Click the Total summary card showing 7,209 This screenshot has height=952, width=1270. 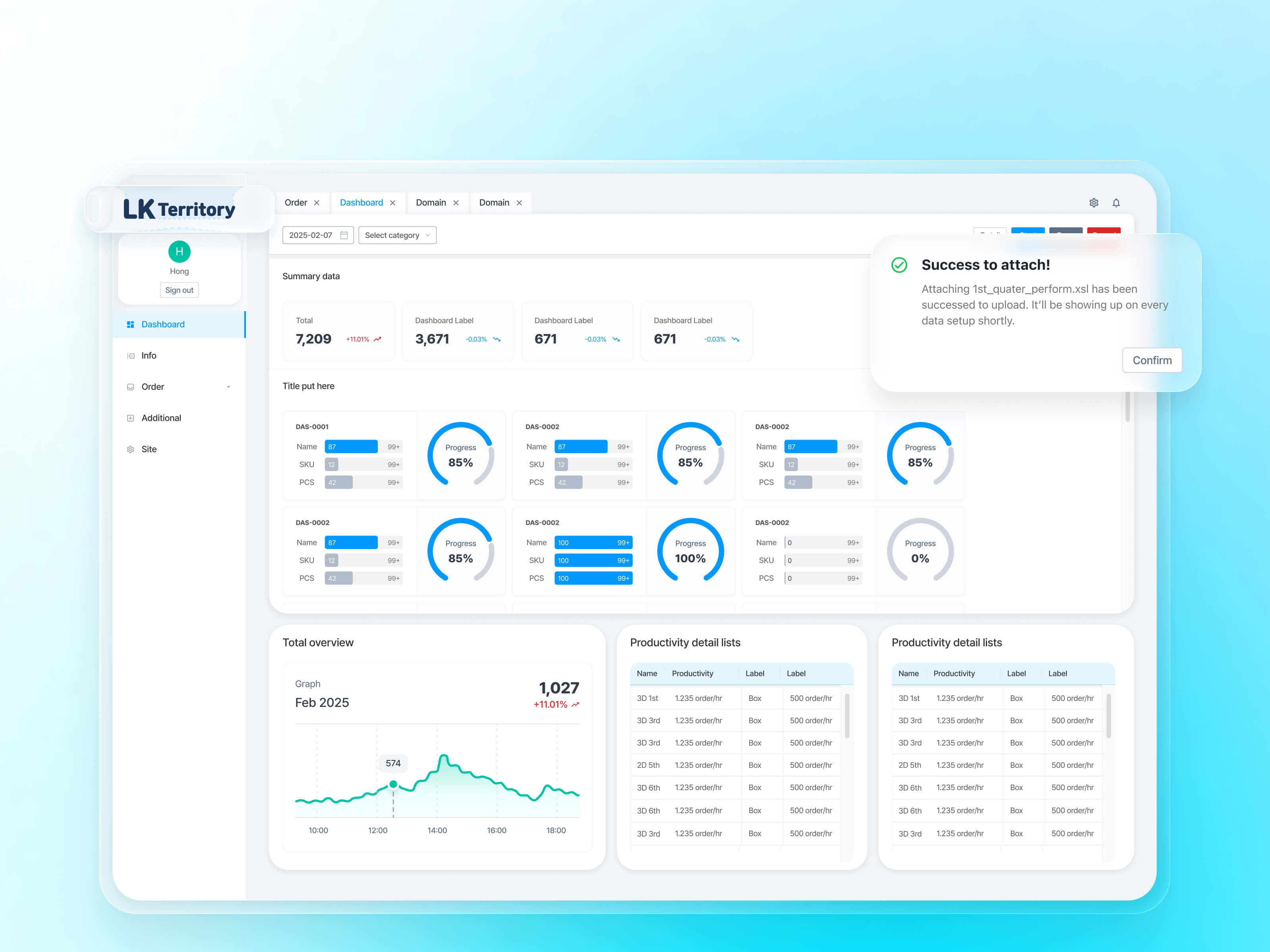point(339,331)
